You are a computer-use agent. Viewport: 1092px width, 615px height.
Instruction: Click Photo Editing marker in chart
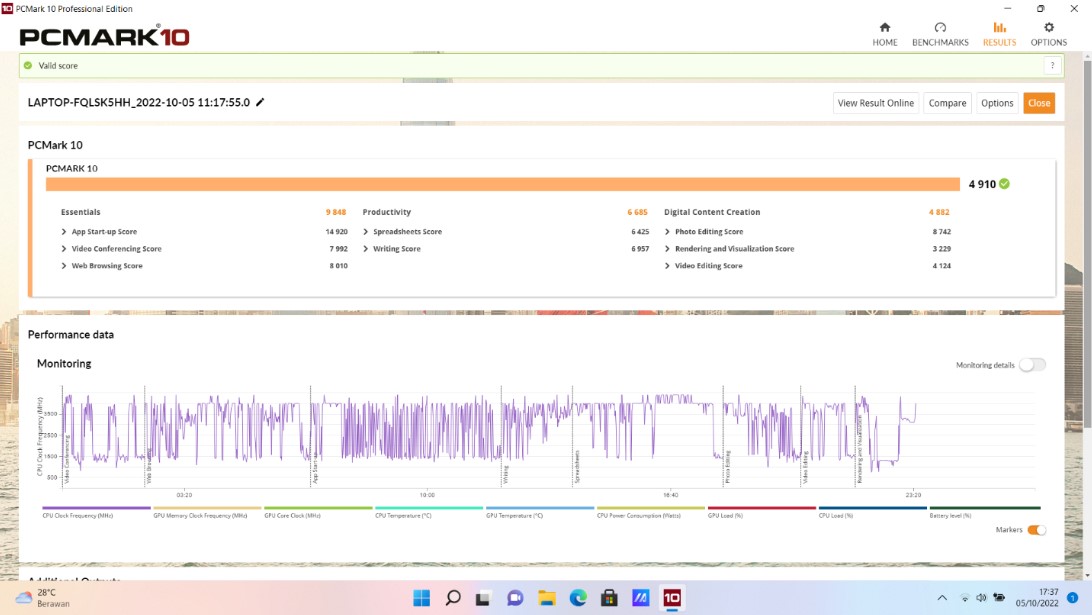point(728,467)
